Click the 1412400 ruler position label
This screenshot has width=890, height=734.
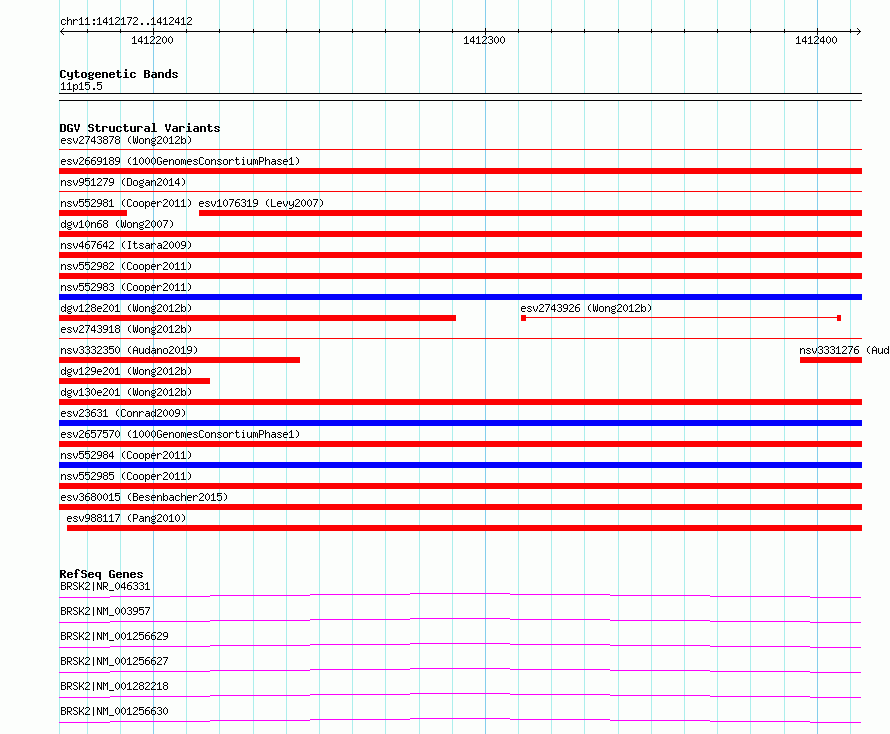point(816,40)
